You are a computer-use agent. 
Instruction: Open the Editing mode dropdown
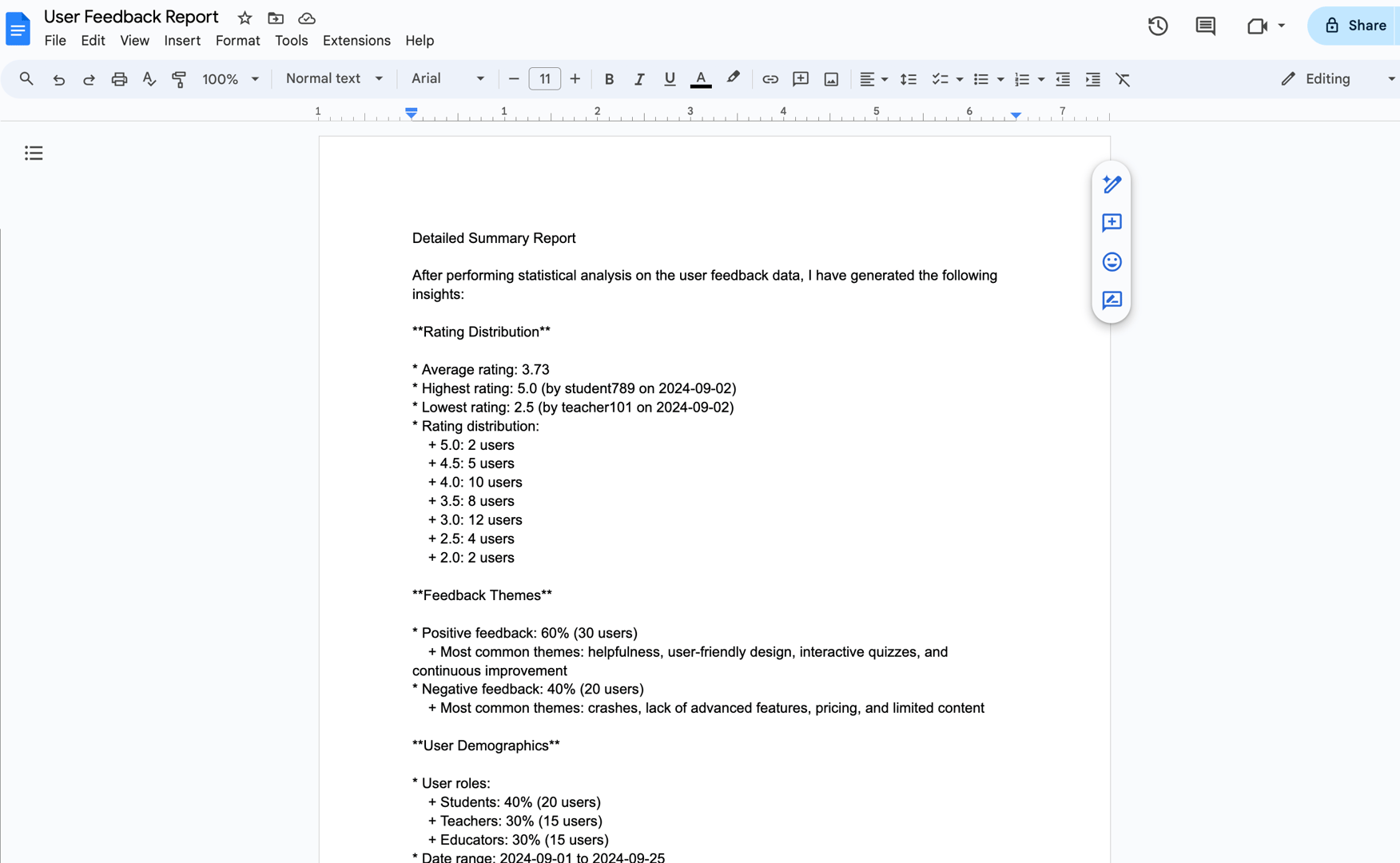[x=1337, y=79]
